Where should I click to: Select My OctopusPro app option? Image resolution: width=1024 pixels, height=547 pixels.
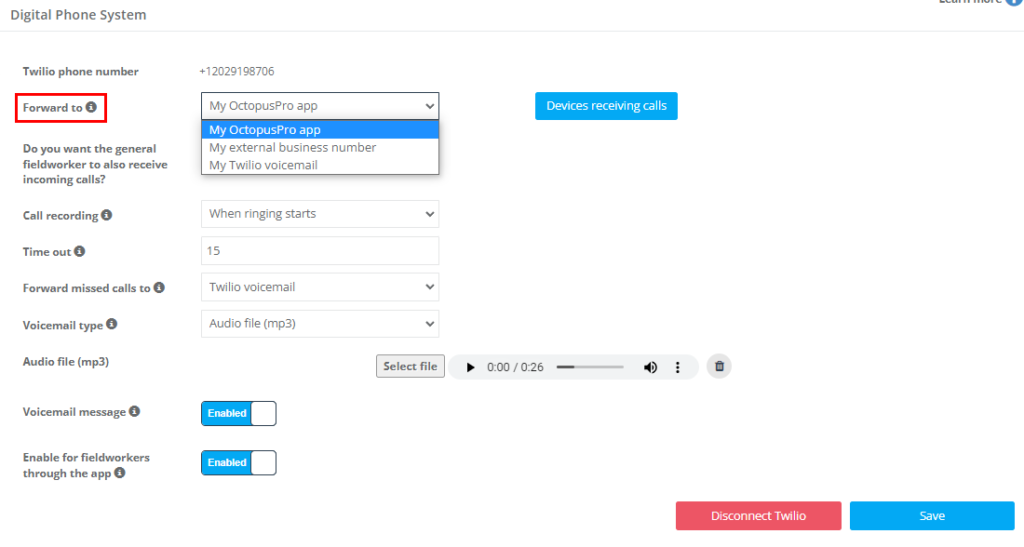coord(320,130)
